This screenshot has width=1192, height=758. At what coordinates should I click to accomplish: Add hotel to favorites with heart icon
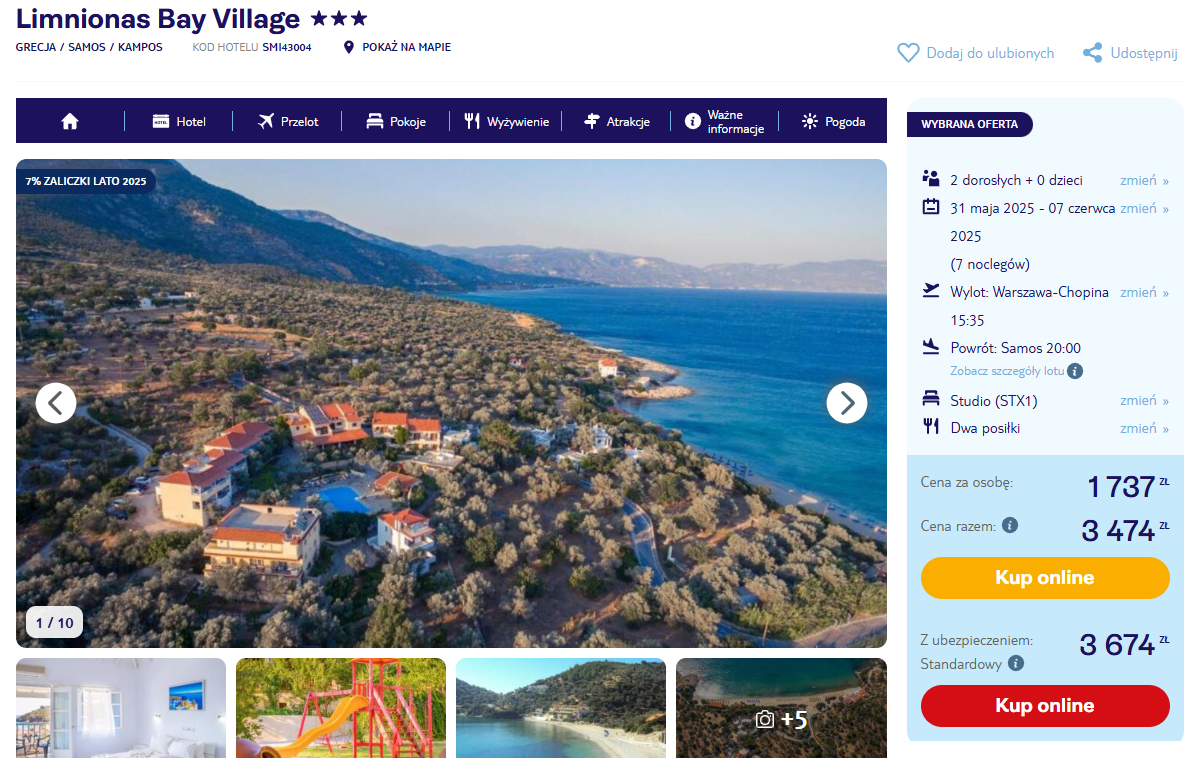[907, 53]
